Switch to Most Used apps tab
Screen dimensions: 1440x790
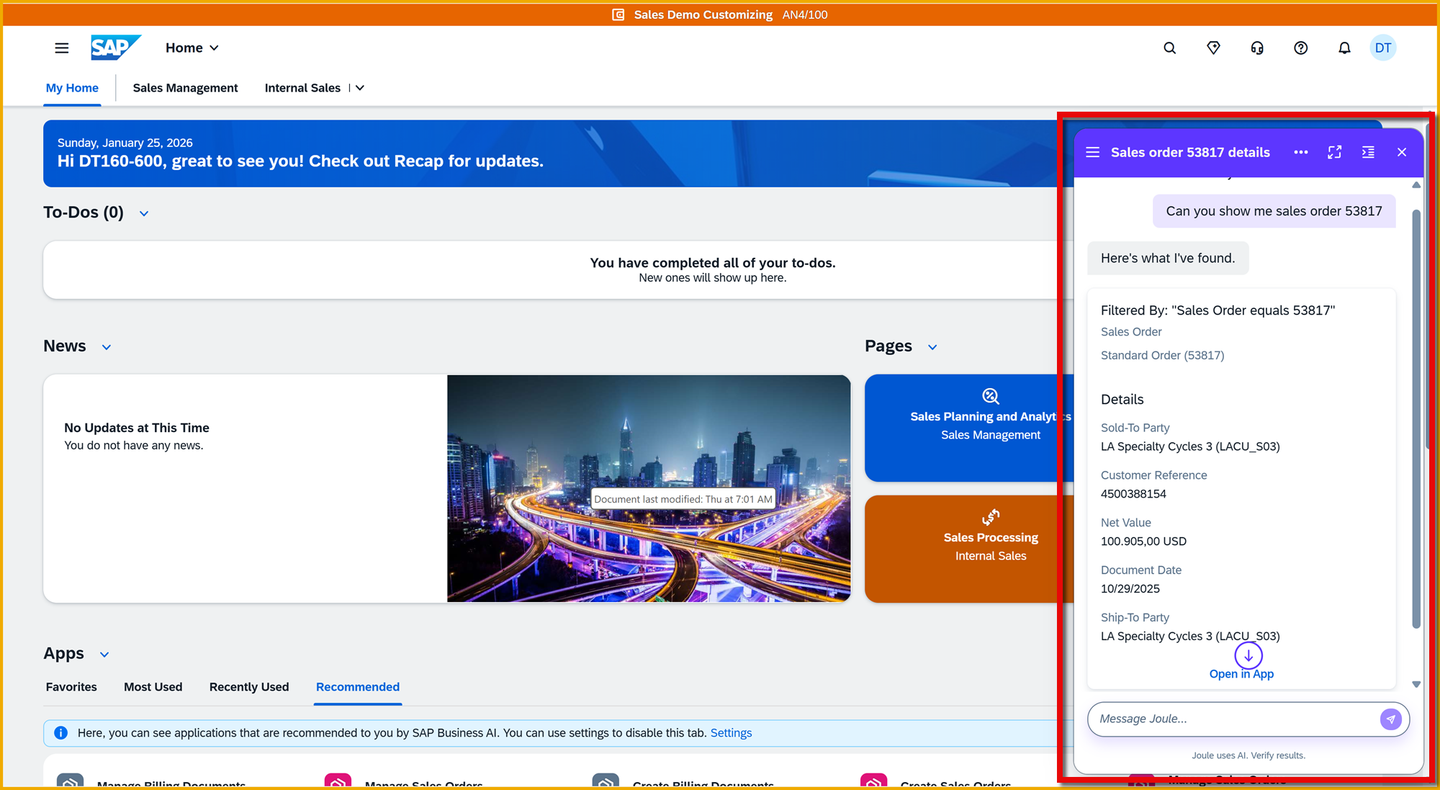click(153, 687)
